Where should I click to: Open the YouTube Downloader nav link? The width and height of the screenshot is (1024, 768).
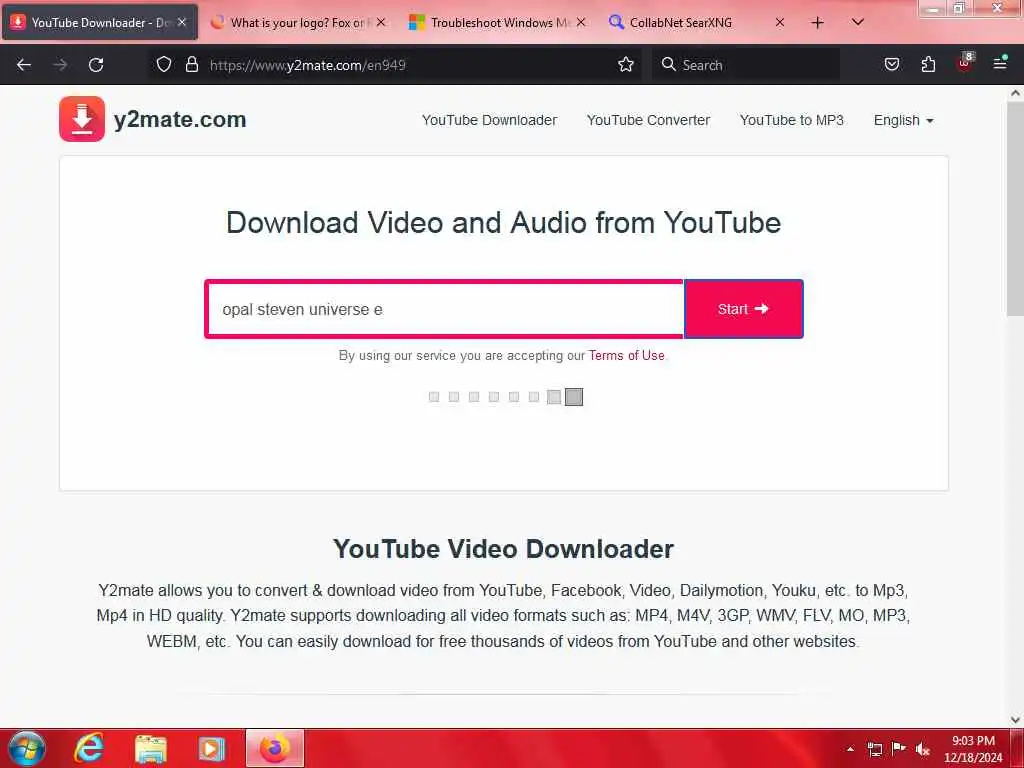click(489, 120)
